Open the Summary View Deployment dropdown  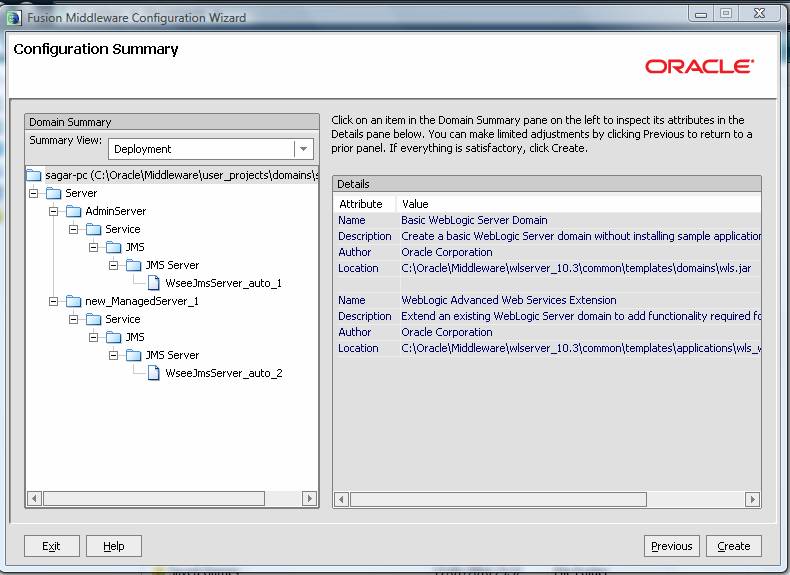pos(211,149)
